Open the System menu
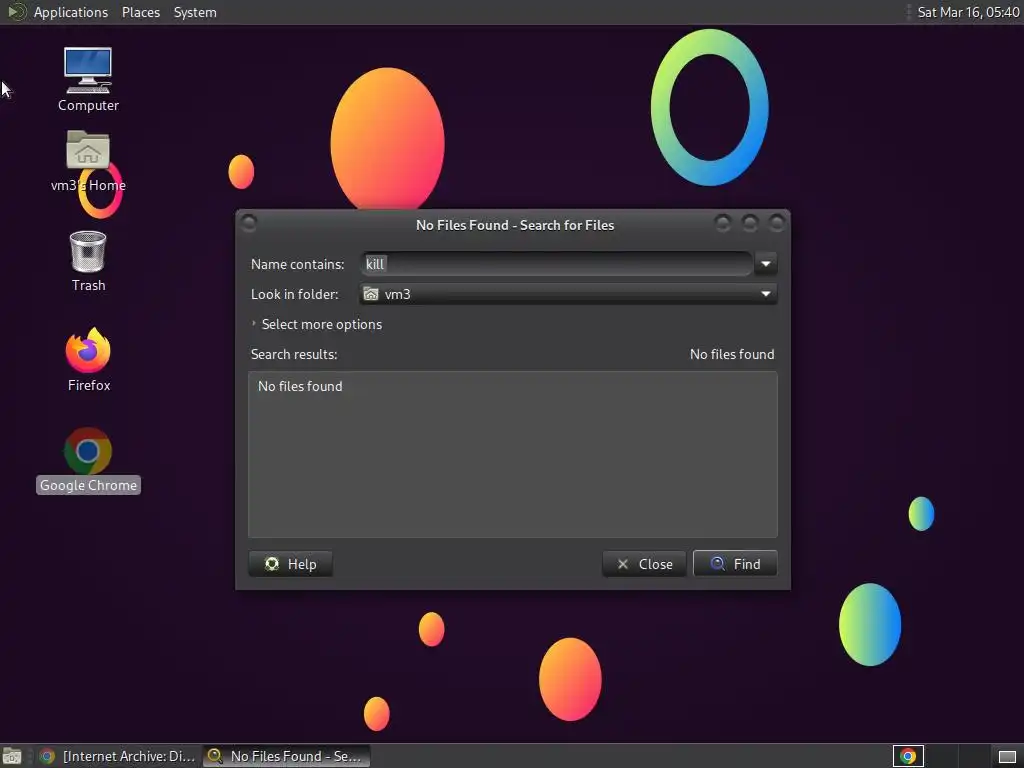 pos(195,12)
